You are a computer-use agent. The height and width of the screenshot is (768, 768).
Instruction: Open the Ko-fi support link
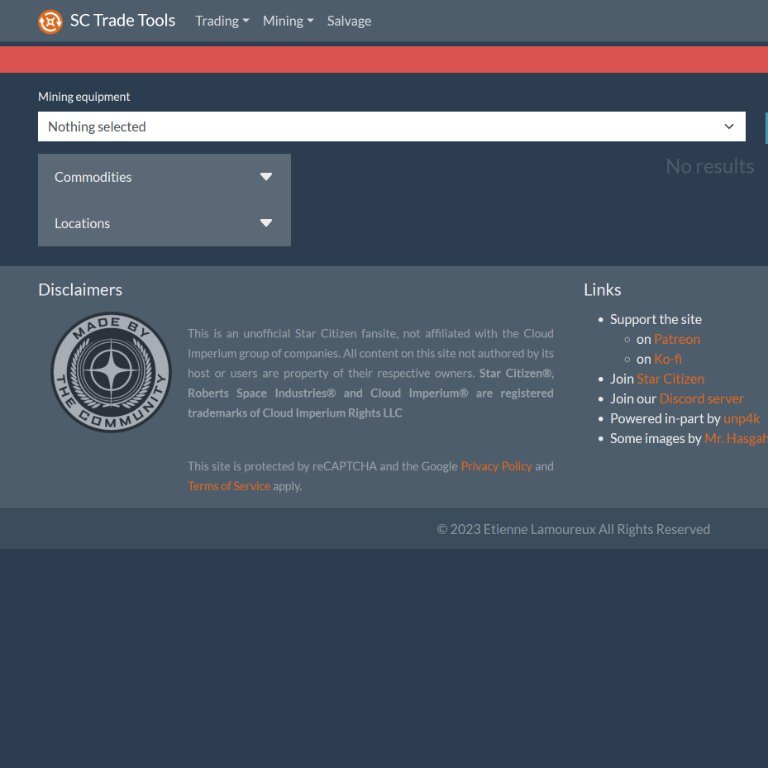point(668,359)
